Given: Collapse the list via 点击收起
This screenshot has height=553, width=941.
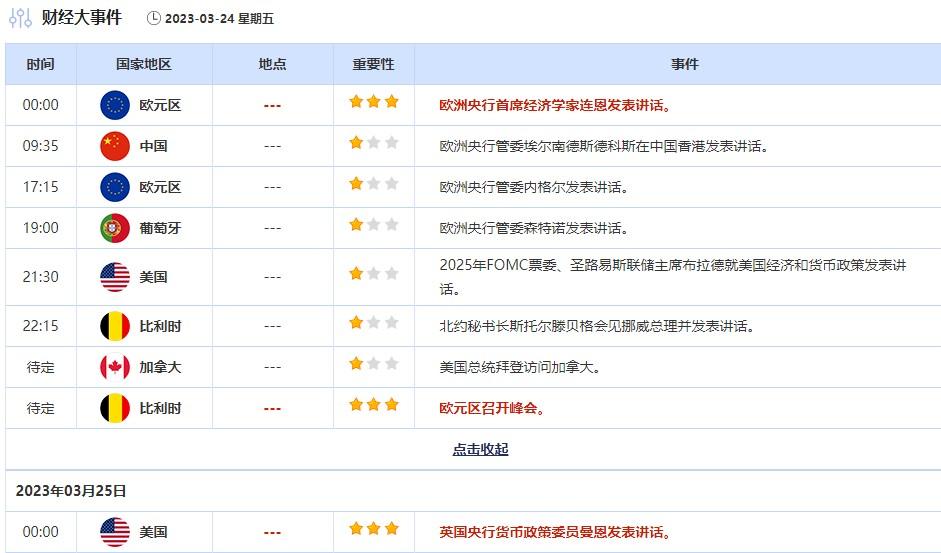Looking at the screenshot, I should tap(480, 449).
